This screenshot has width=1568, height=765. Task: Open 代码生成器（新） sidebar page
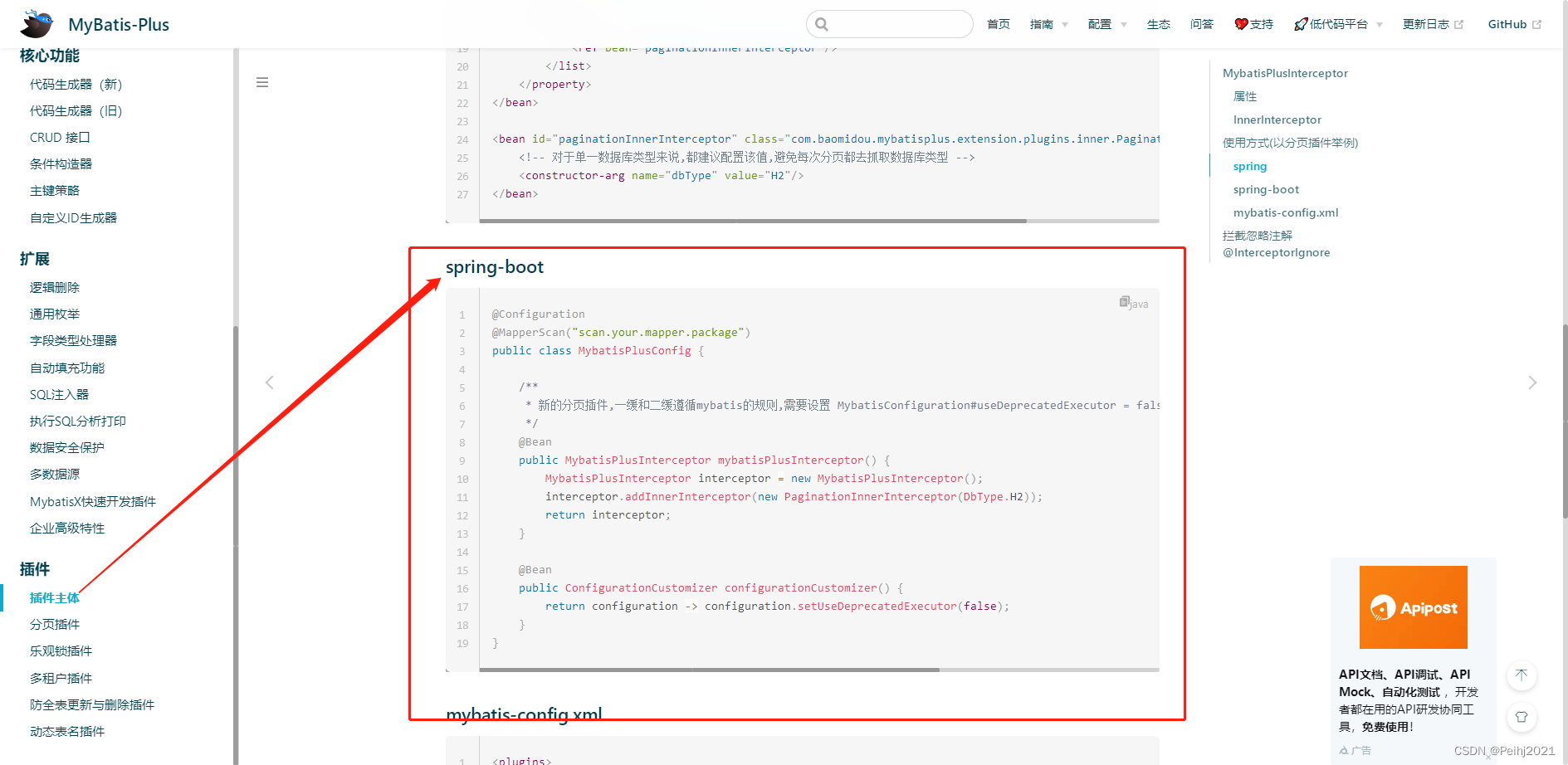(x=76, y=85)
